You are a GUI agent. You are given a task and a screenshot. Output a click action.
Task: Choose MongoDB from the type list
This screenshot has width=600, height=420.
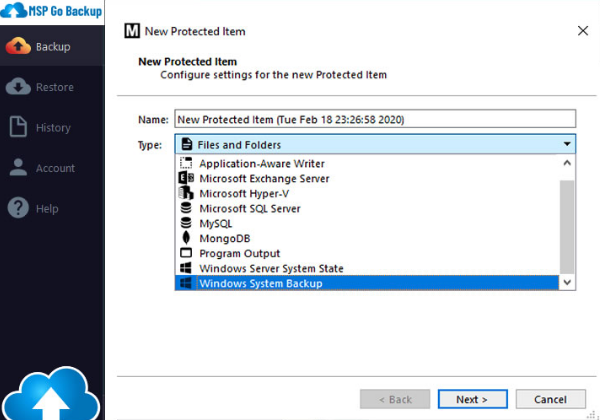(x=367, y=238)
